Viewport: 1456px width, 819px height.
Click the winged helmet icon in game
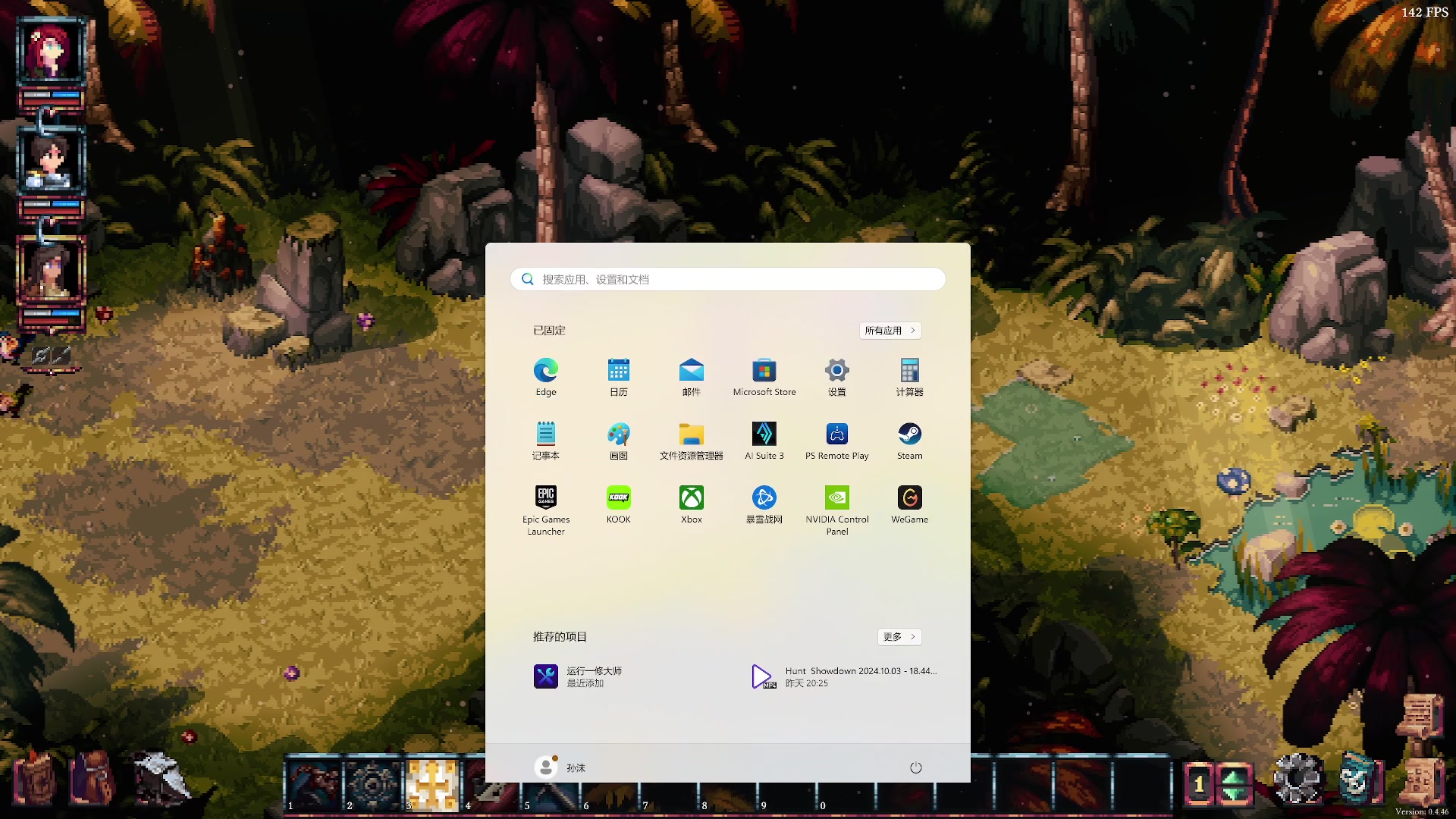[161, 777]
